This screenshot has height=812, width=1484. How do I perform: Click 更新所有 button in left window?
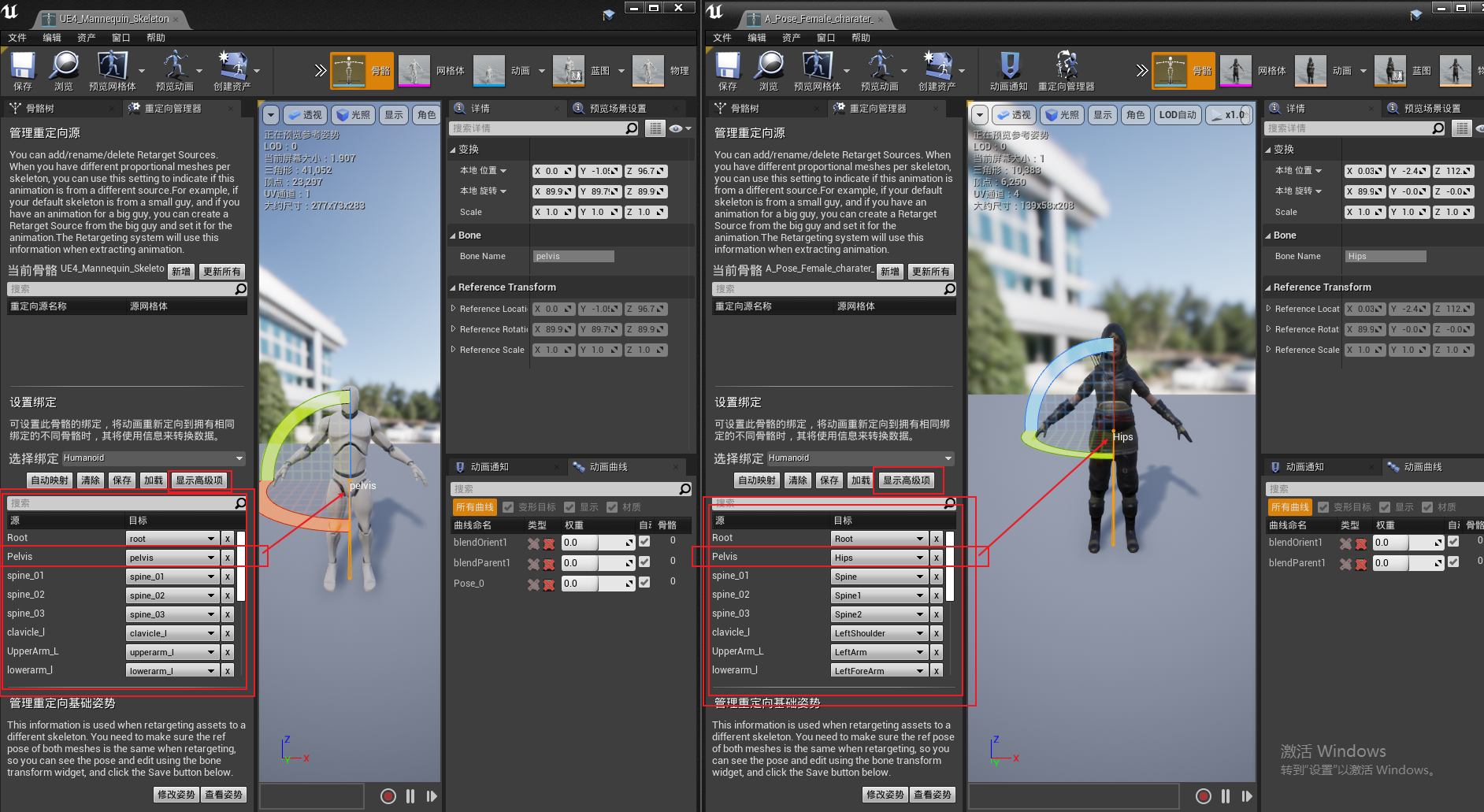click(222, 272)
